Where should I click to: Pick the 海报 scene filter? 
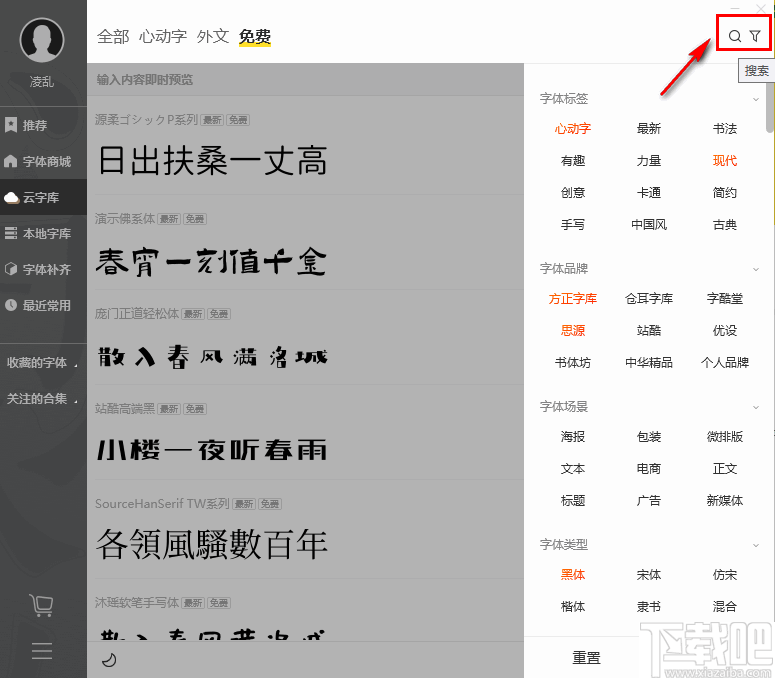click(x=573, y=437)
